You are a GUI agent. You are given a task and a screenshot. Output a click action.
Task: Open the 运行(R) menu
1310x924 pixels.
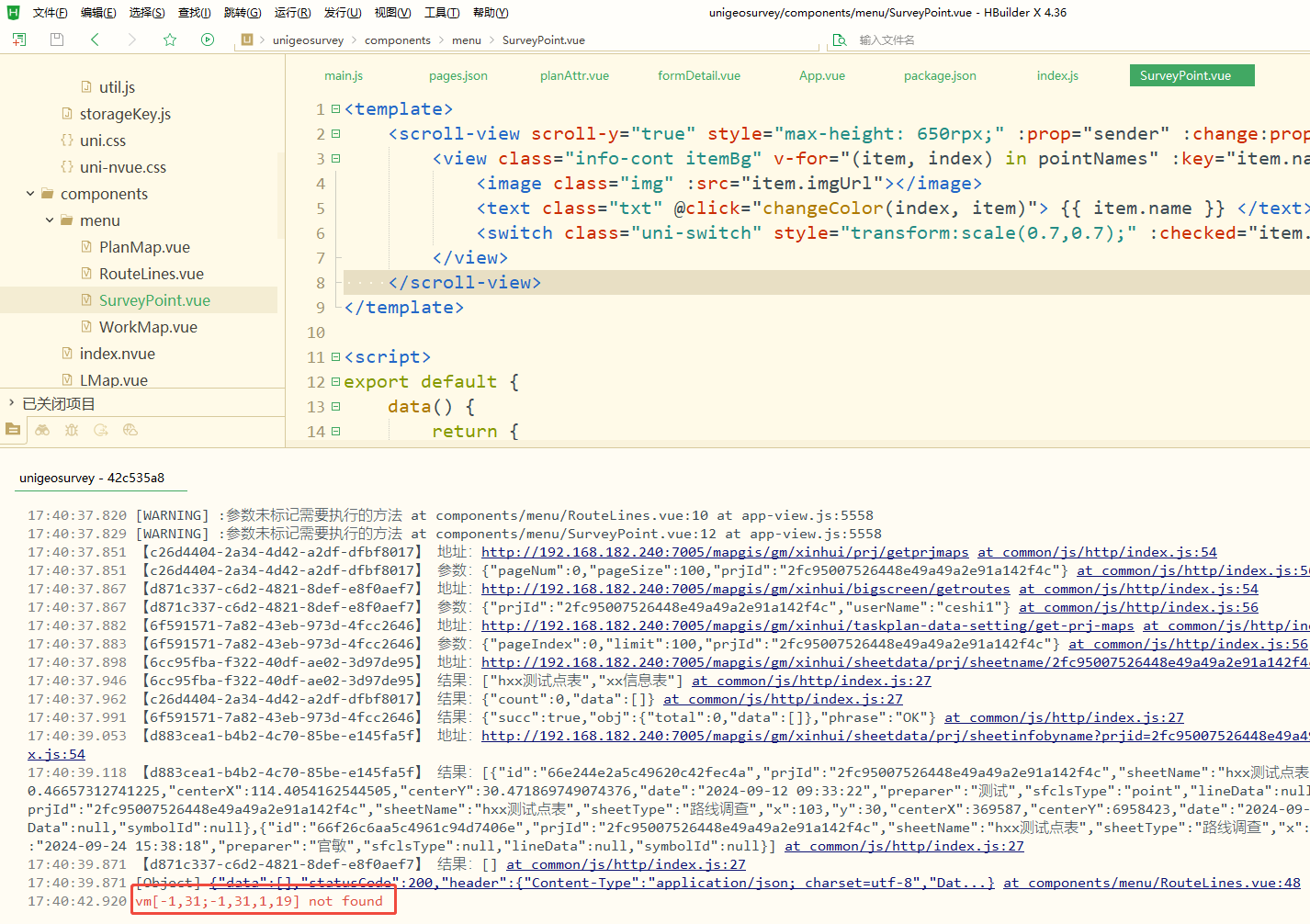pyautogui.click(x=293, y=12)
